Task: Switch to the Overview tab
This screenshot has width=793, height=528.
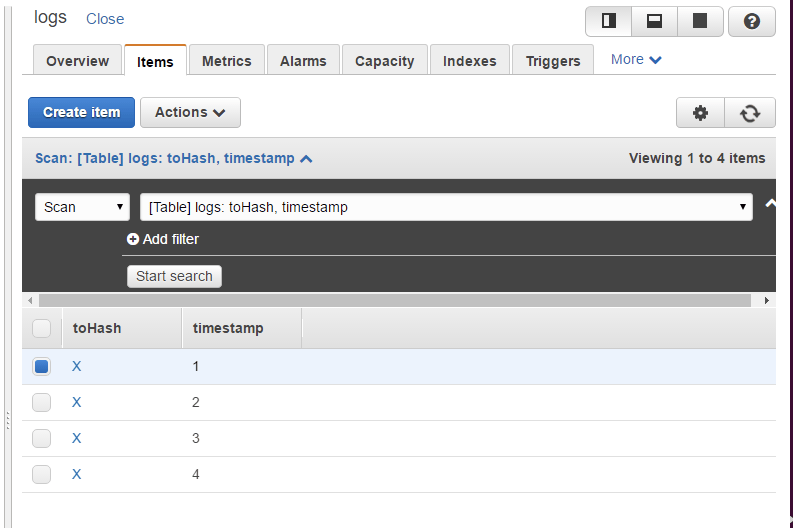Action: coord(77,61)
